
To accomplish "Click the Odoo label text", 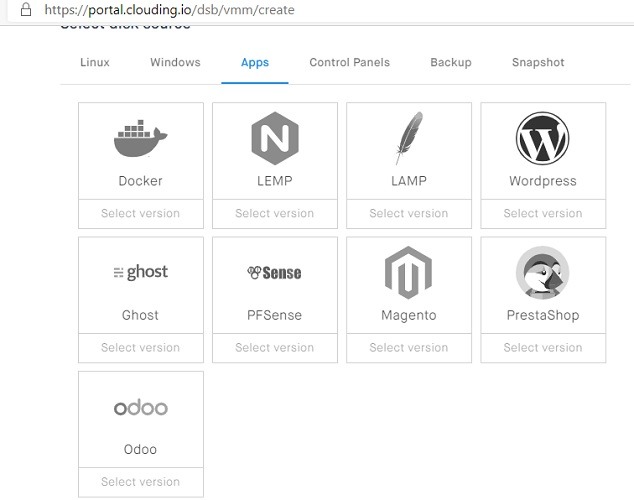I will (140, 449).
